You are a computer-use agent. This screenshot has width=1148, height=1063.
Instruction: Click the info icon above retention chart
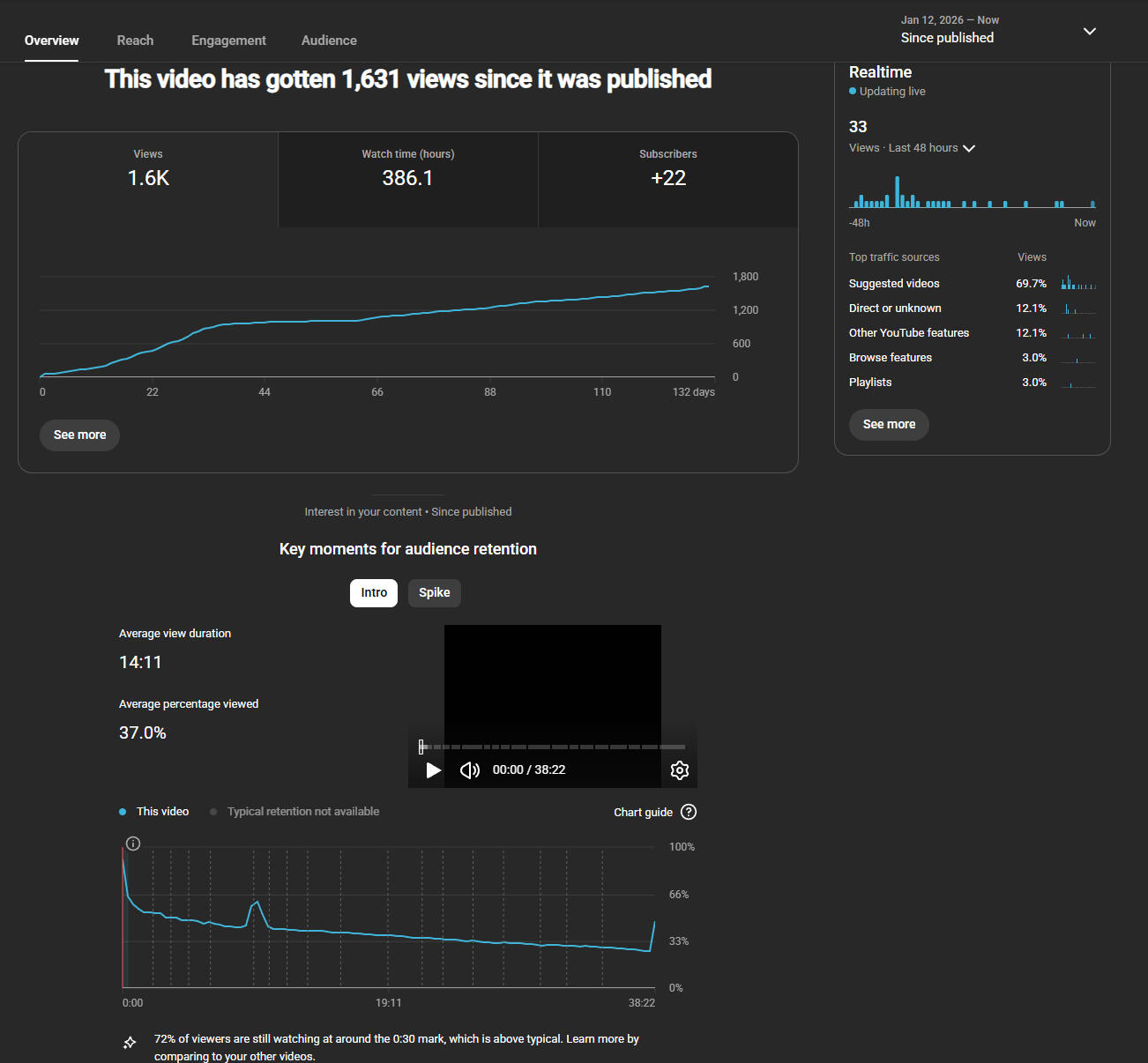(x=133, y=844)
